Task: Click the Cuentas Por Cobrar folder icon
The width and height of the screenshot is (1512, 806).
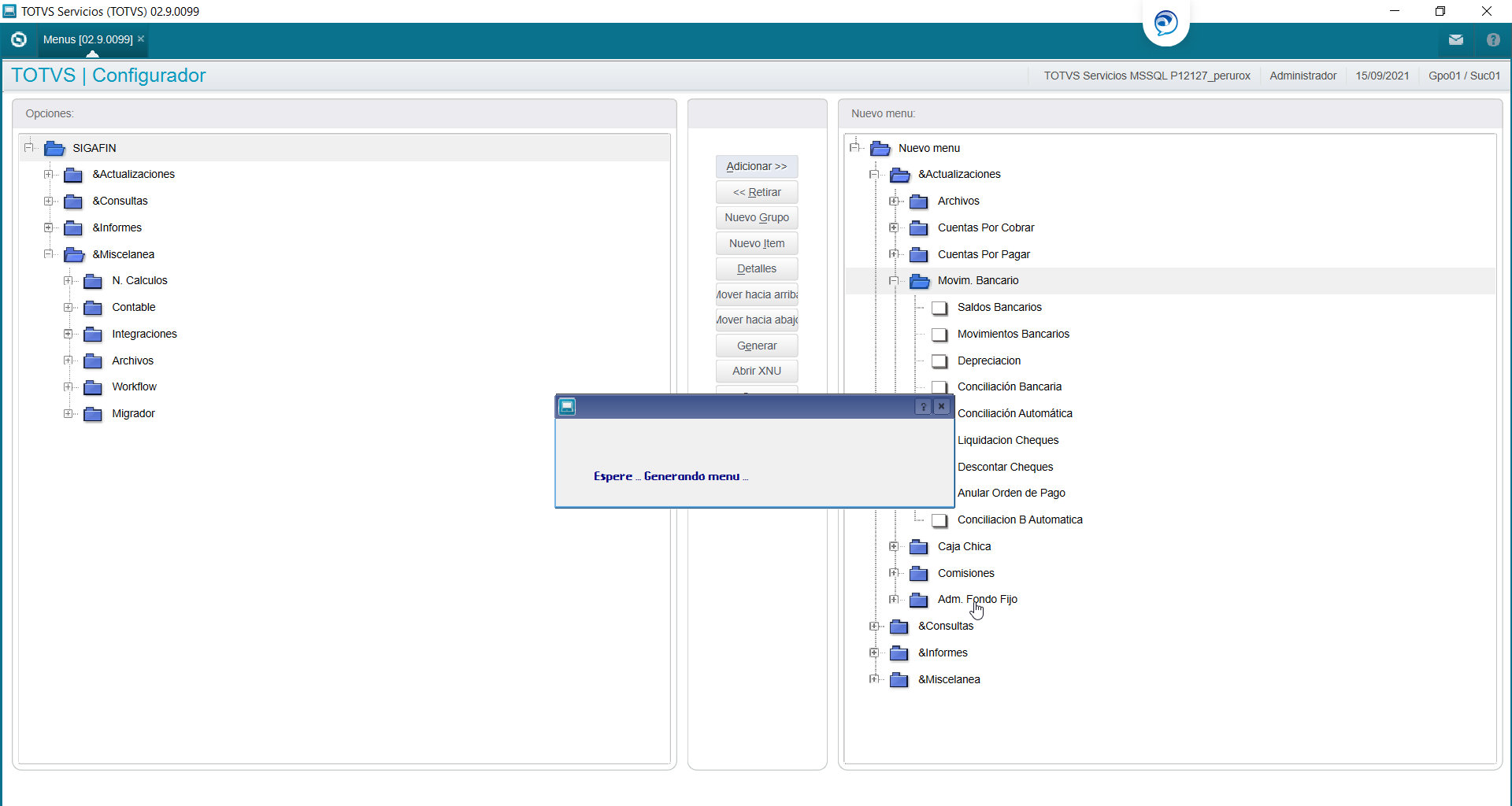Action: tap(919, 228)
